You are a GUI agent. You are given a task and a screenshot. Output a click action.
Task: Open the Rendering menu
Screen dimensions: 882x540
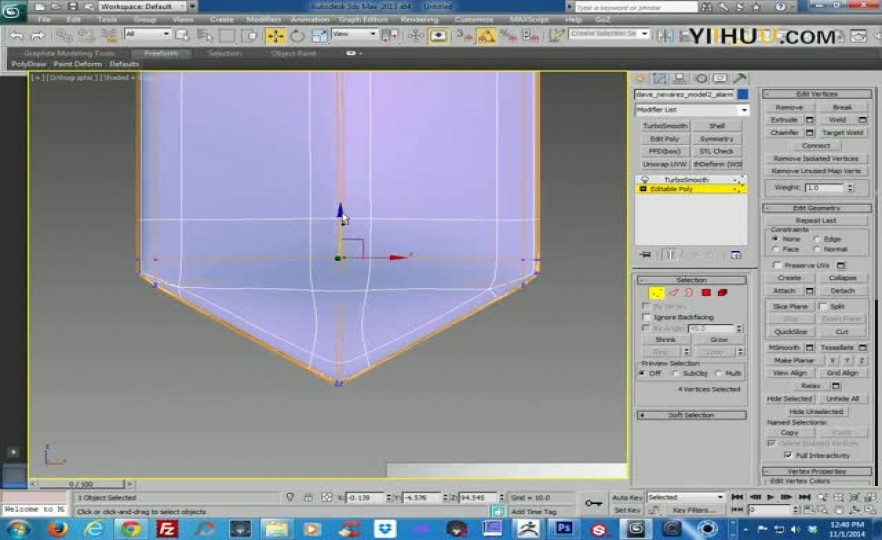[x=419, y=19]
